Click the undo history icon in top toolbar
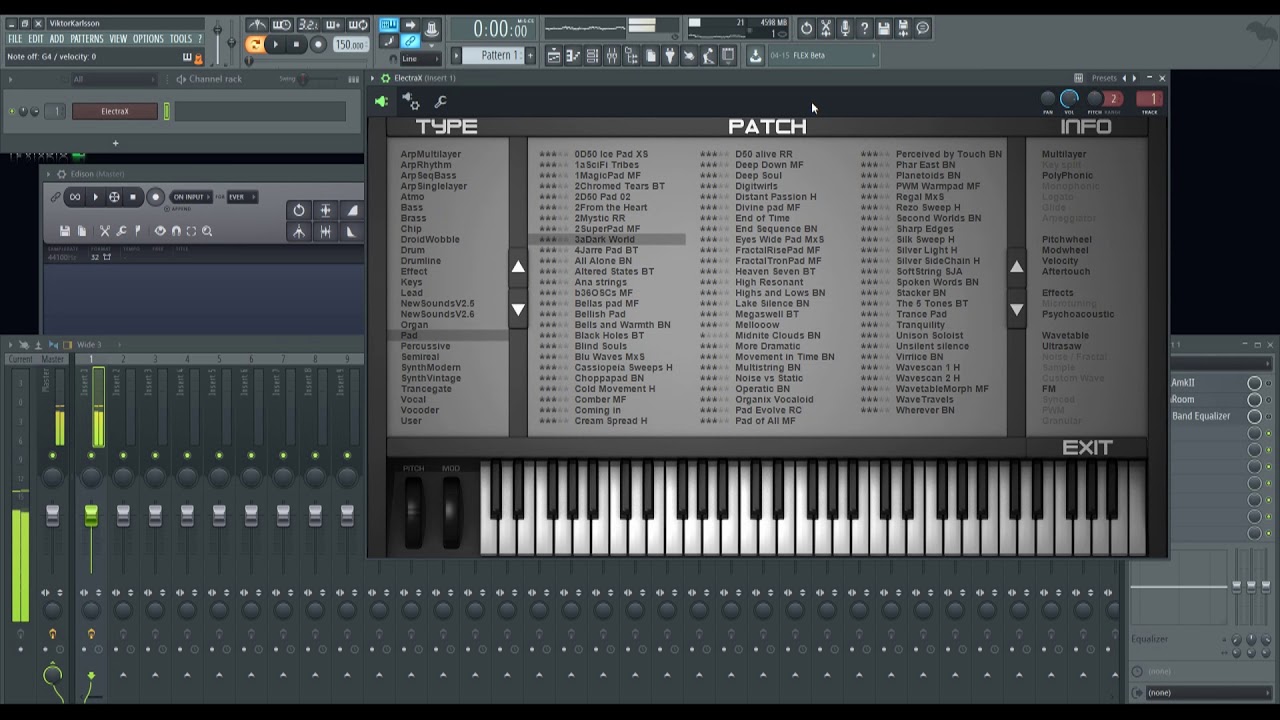The width and height of the screenshot is (1280, 720). 807,28
